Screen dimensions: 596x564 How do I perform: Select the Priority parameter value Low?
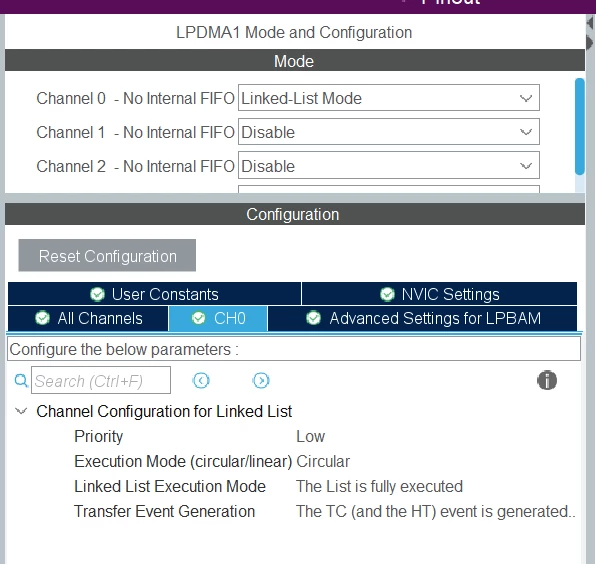tap(311, 436)
